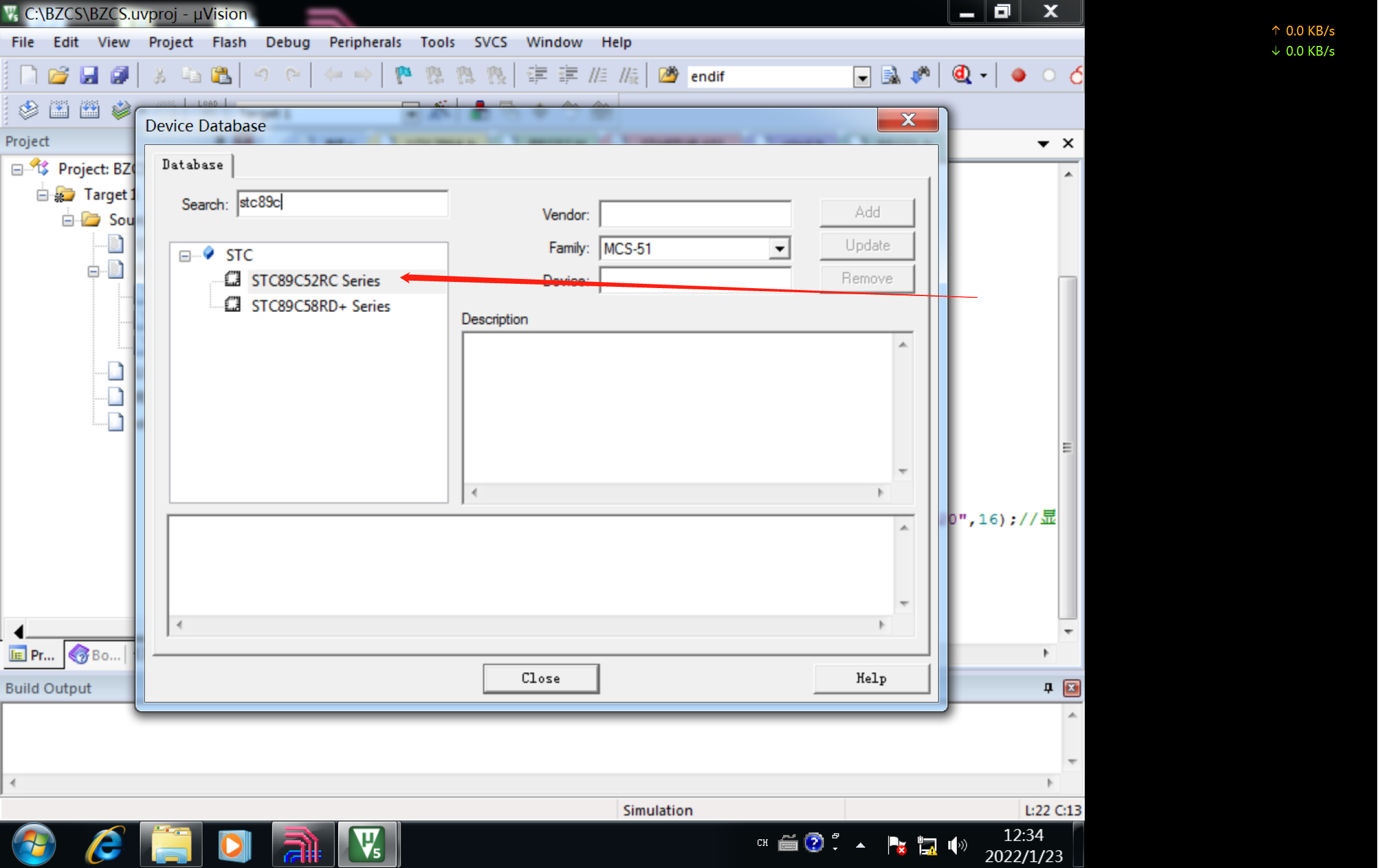Click the New file toolbar icon

tap(28, 75)
